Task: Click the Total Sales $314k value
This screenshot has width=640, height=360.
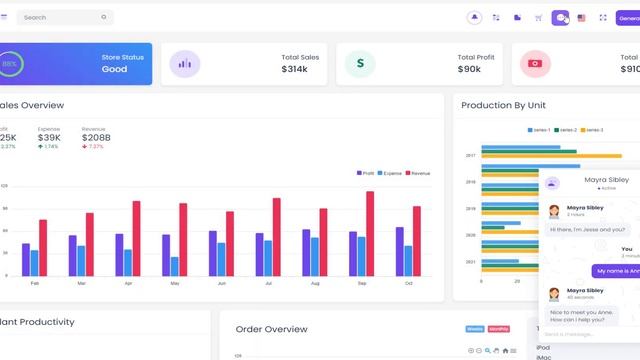Action: click(294, 69)
